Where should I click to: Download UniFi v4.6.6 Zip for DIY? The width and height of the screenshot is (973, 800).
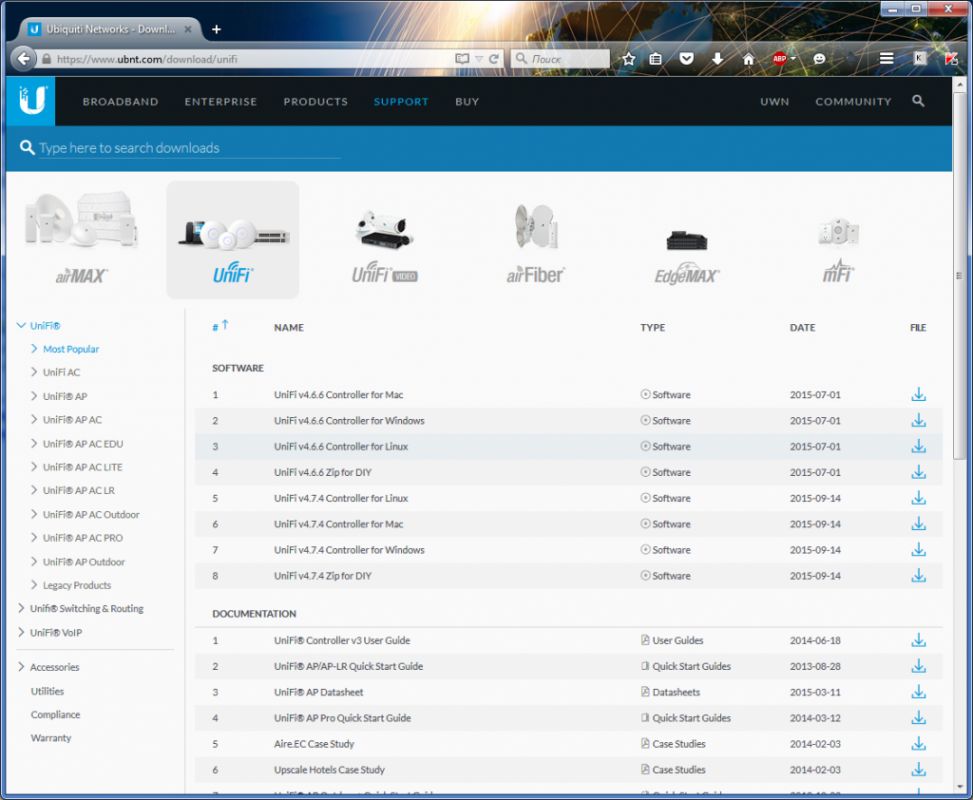pos(918,472)
